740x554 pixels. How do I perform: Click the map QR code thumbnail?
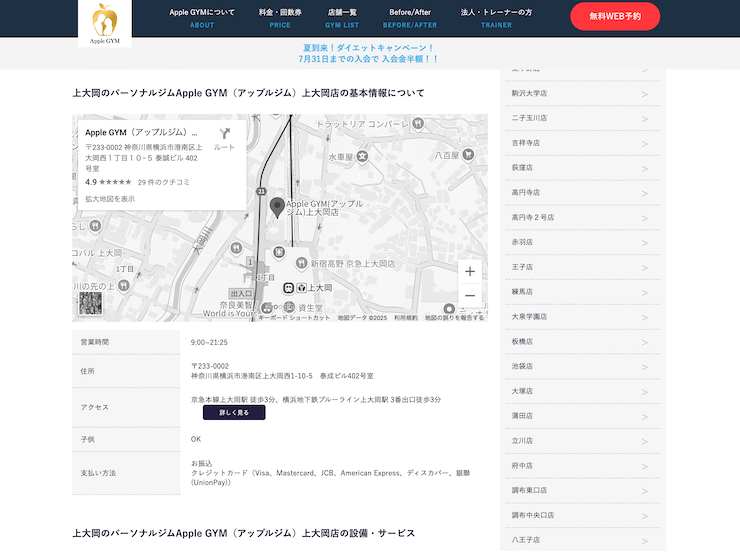[x=90, y=303]
